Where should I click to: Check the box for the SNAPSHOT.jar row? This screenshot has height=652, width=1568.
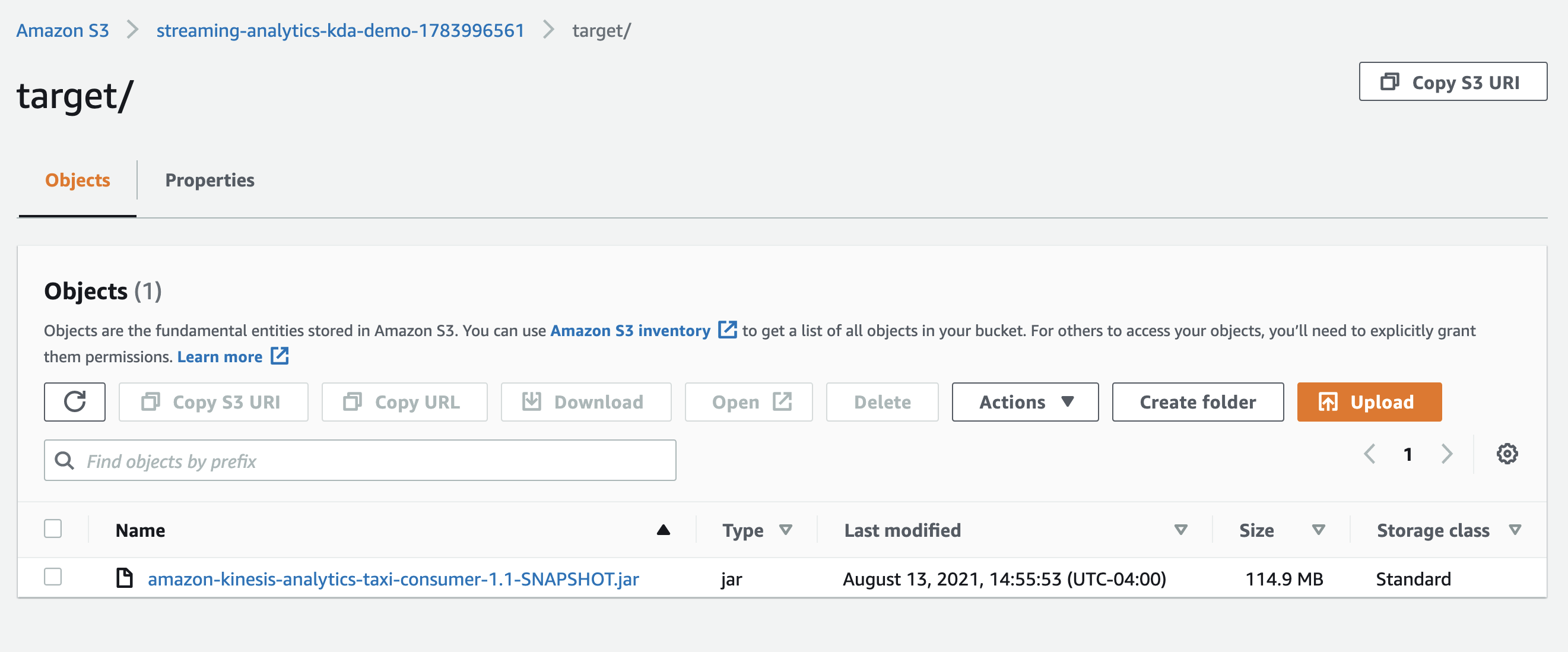point(53,577)
